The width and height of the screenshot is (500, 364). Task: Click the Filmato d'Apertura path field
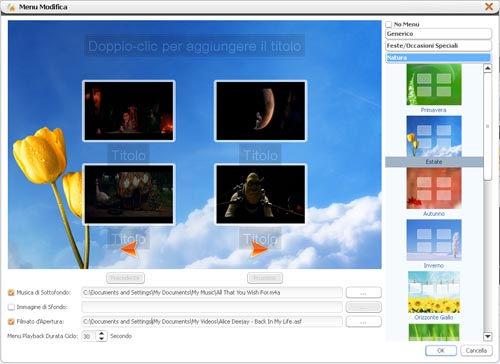click(x=212, y=322)
